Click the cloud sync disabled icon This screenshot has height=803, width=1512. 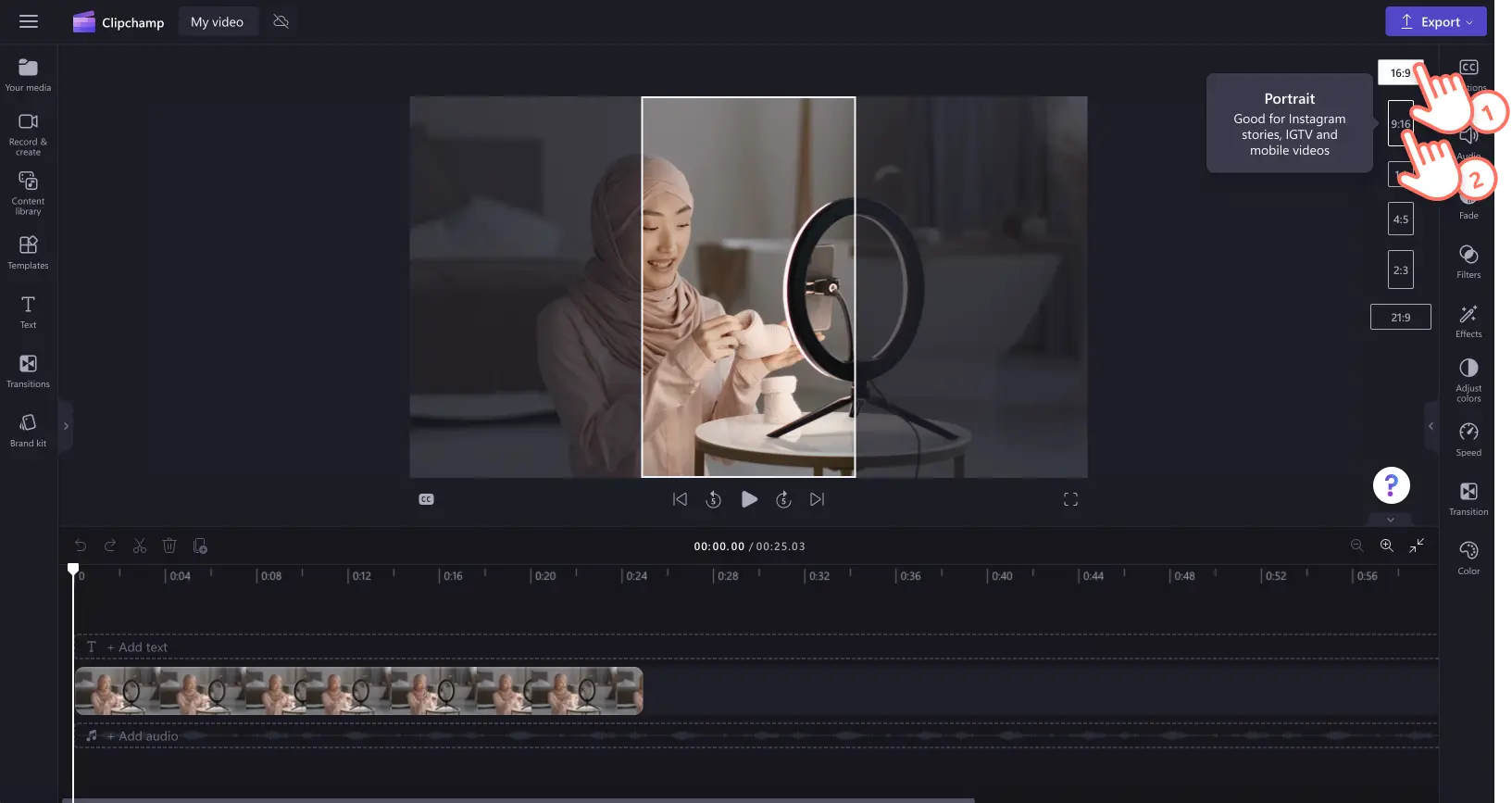pos(281,21)
